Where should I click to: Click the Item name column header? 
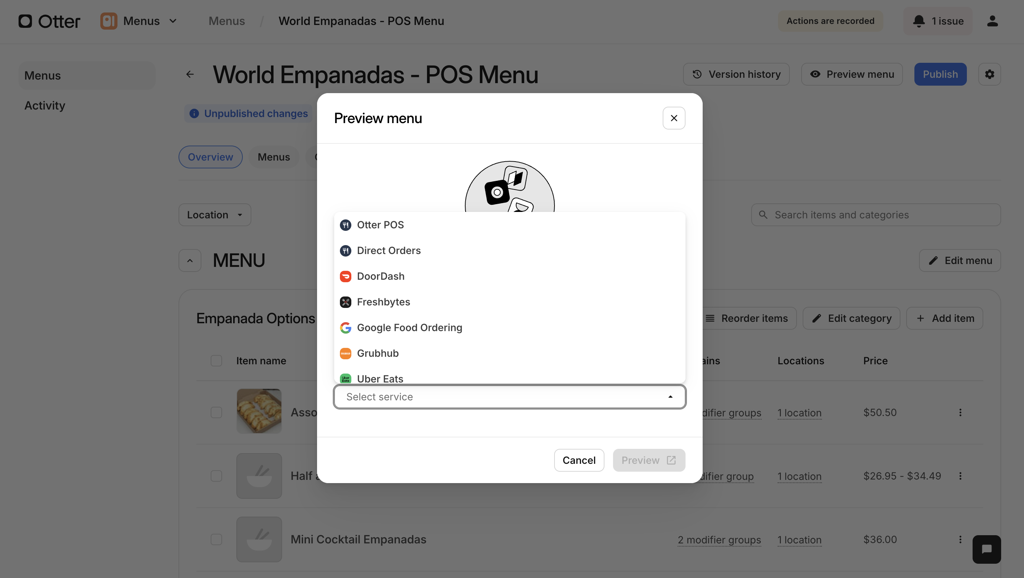click(x=261, y=361)
